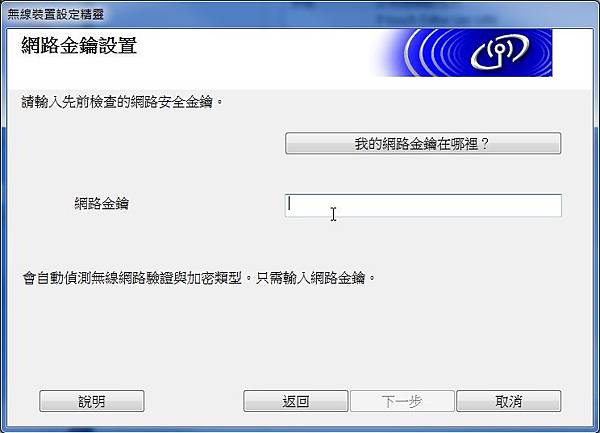Screen dimensions: 600x433
Task: Click the 網路金鑰設置 page heading
Action: (x=79, y=46)
